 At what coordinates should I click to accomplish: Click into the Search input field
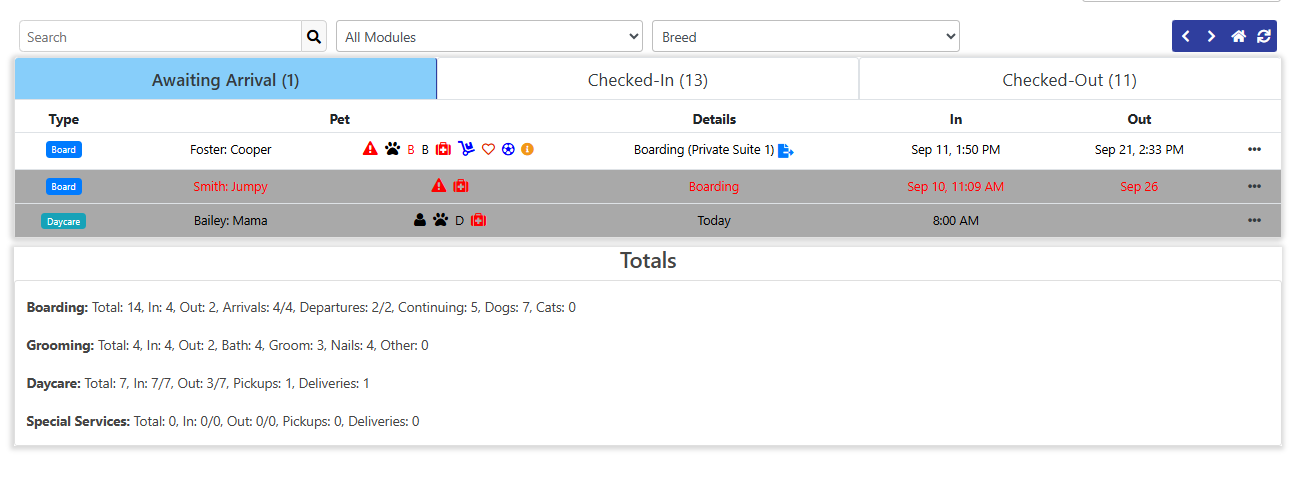(160, 37)
